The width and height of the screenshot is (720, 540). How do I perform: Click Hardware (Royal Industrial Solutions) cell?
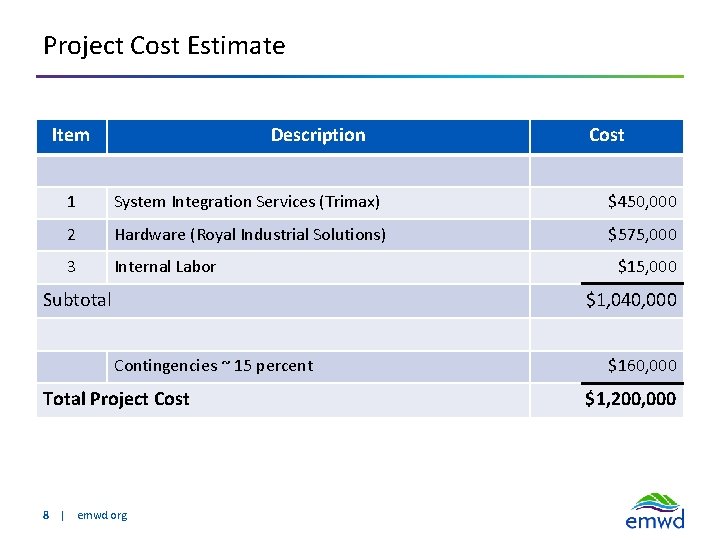tap(318, 235)
